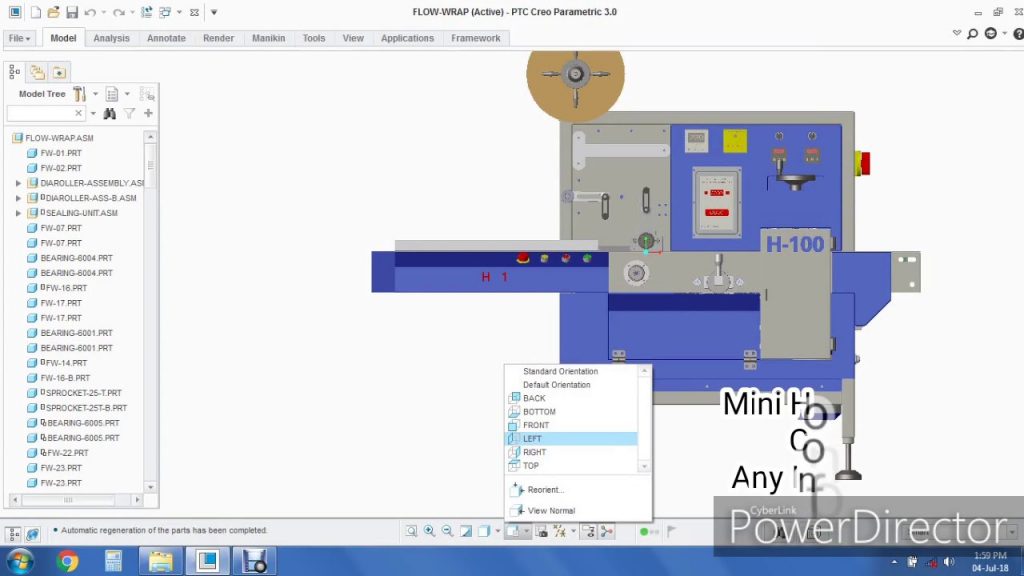Choose Reorient... in the view menu
1024x576 pixels.
click(x=545, y=490)
